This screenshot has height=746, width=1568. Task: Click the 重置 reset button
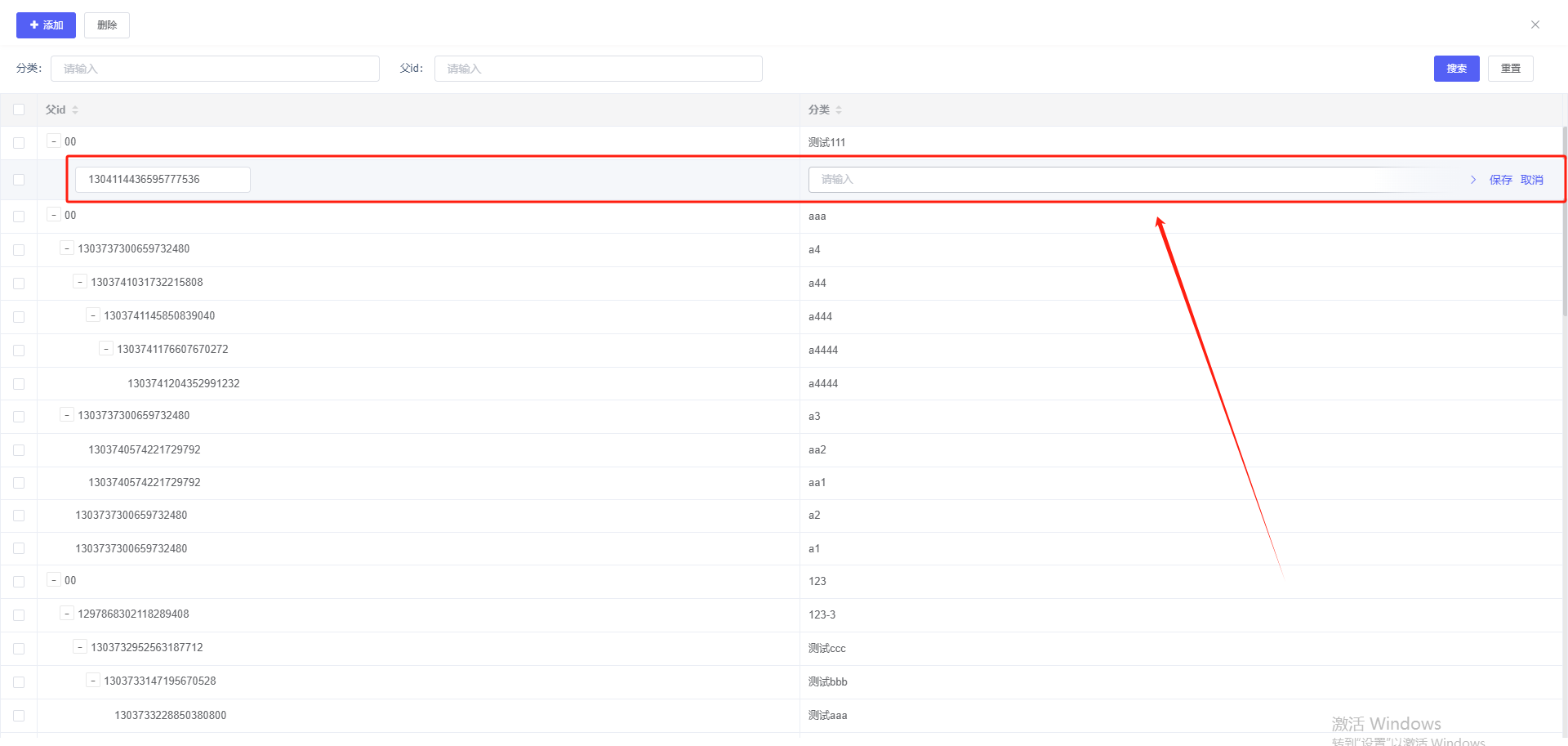[1510, 69]
